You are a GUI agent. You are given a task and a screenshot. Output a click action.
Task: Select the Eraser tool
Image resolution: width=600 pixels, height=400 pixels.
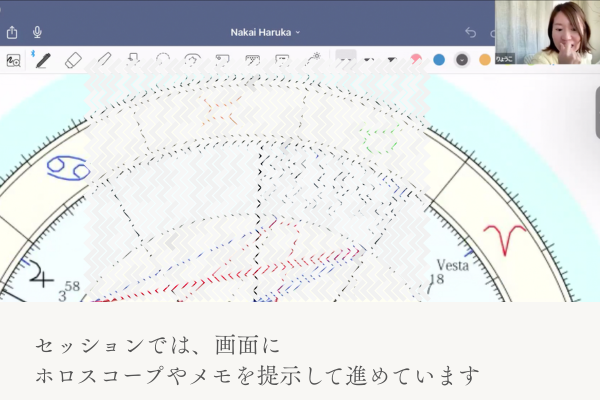[x=73, y=60]
